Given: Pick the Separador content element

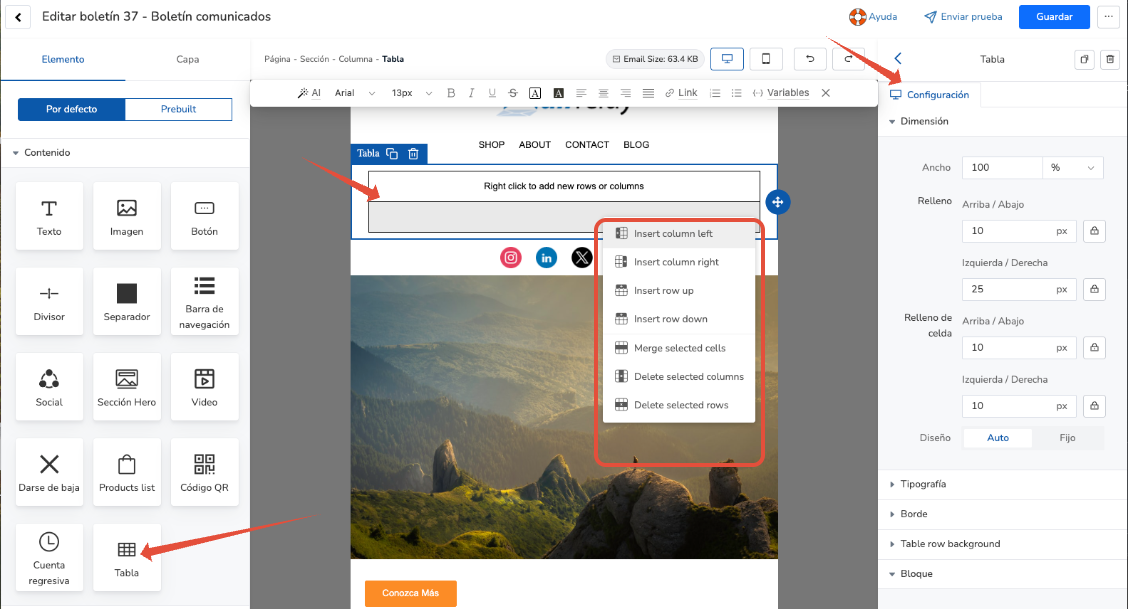Looking at the screenshot, I should pos(127,302).
